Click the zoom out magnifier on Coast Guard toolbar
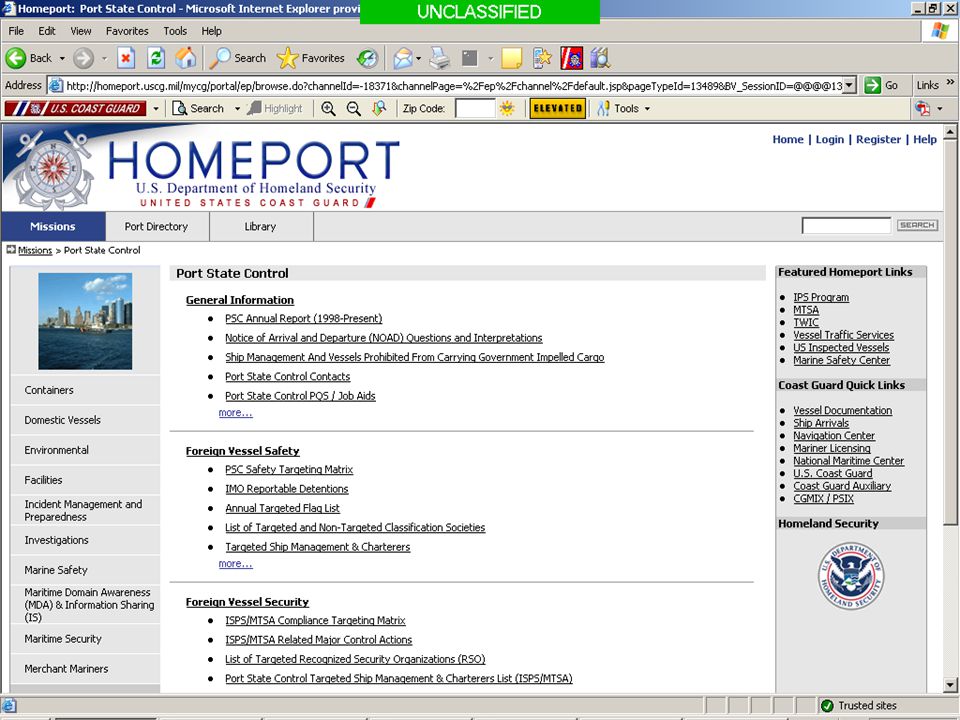 tap(353, 108)
